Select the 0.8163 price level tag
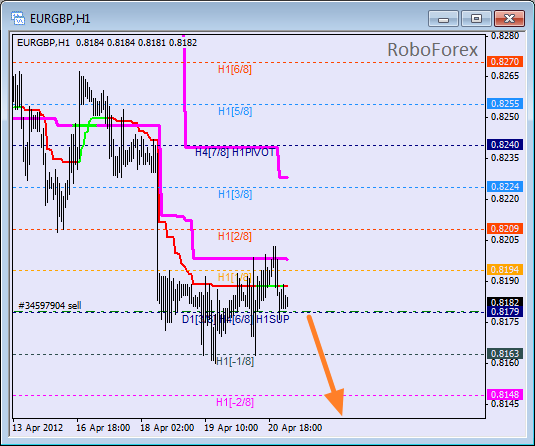 [x=505, y=354]
